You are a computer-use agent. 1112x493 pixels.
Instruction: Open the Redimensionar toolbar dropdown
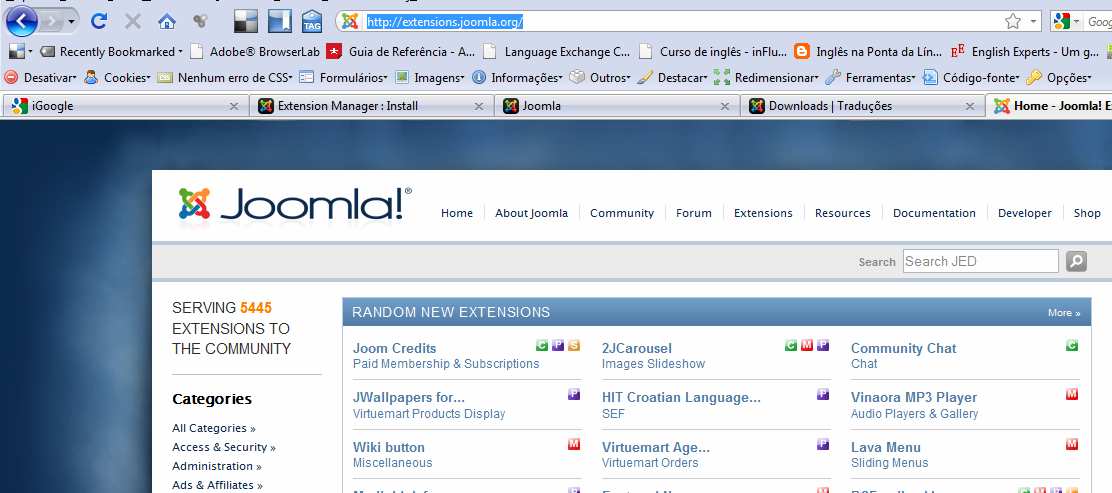pyautogui.click(x=767, y=77)
